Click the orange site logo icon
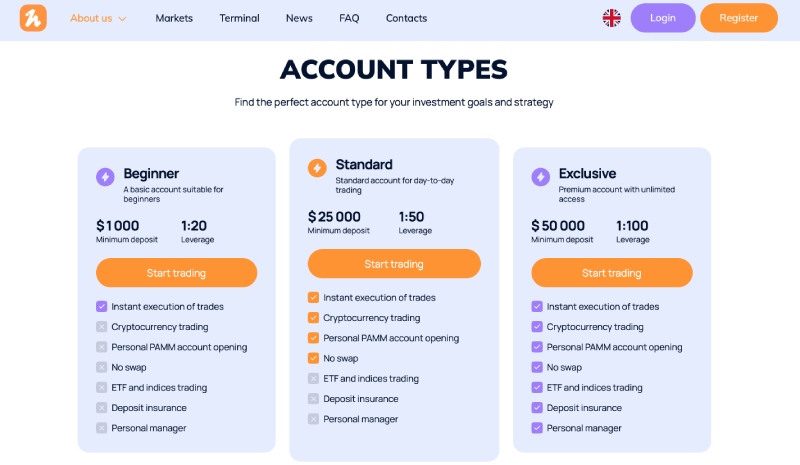The image size is (800, 465). (33, 18)
